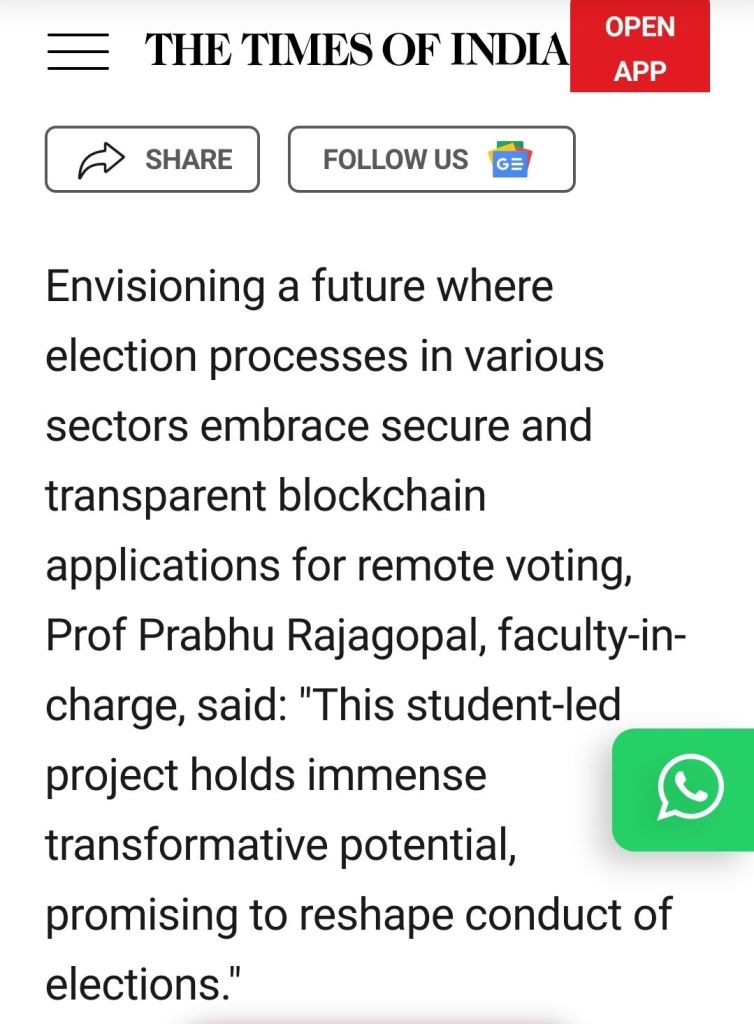Screen dimensions: 754x1024
Task: Click the share arrow icon
Action: click(x=101, y=159)
